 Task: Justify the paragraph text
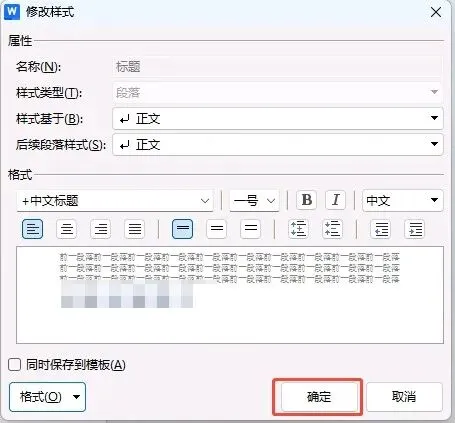click(x=135, y=229)
